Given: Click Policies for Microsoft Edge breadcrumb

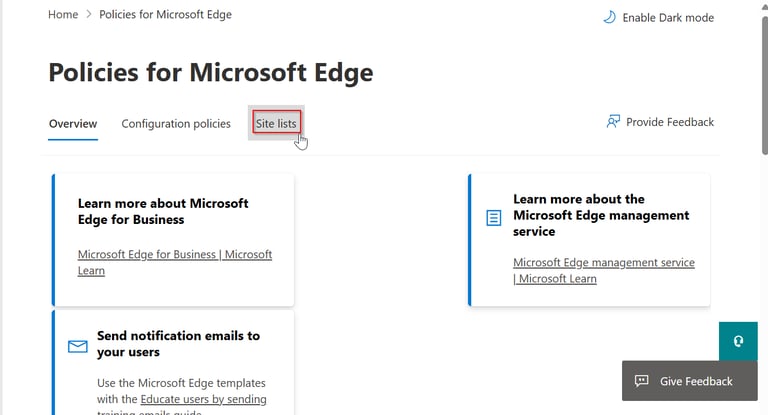Looking at the screenshot, I should click(x=165, y=15).
